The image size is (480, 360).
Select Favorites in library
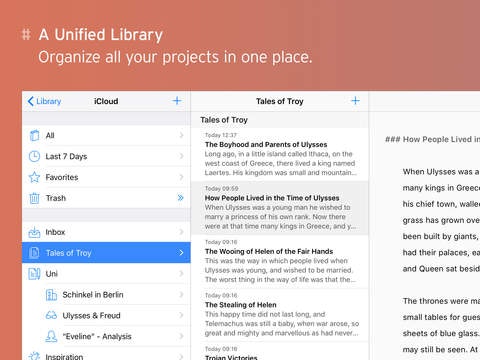pos(62,177)
